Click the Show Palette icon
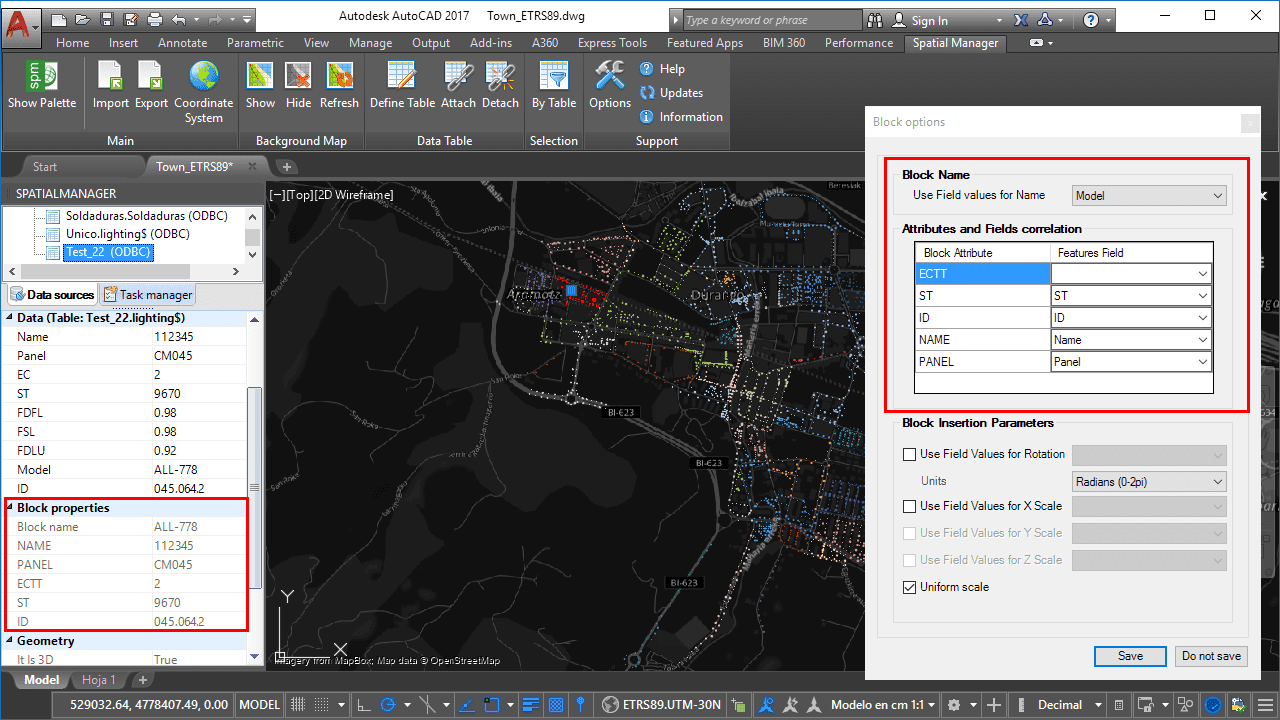1280x720 pixels. point(42,76)
